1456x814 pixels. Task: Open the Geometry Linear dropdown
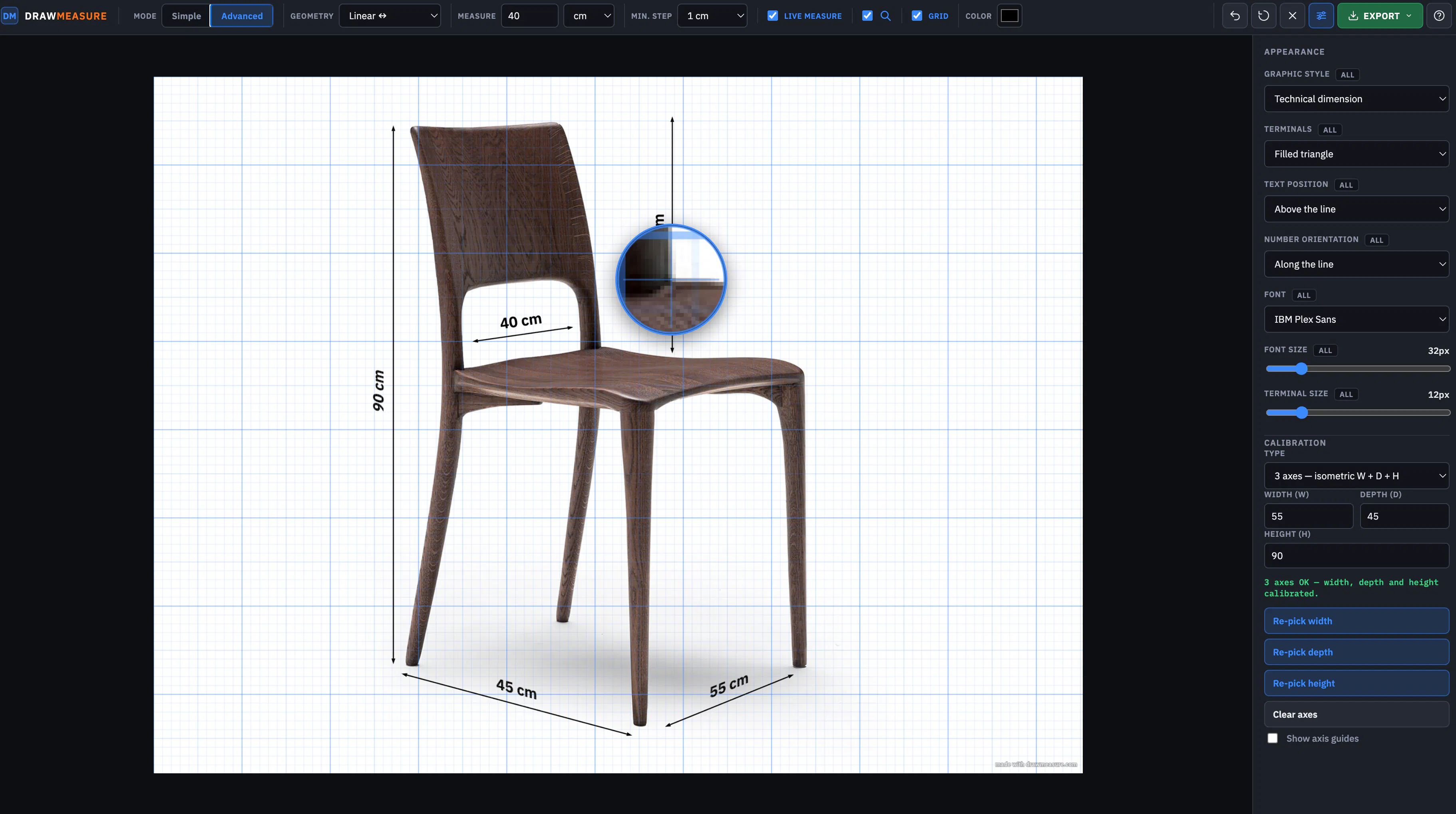click(x=390, y=16)
